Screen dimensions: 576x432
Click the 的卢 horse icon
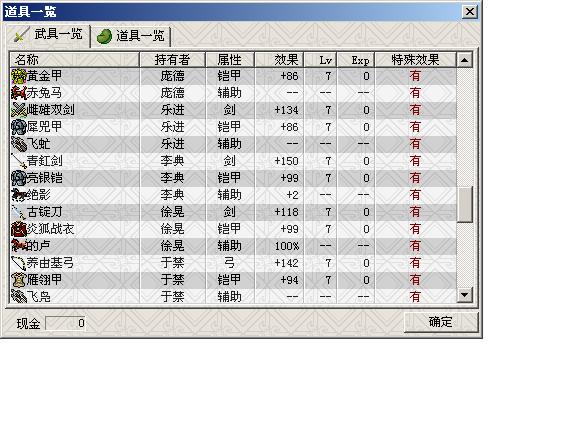tap(18, 246)
